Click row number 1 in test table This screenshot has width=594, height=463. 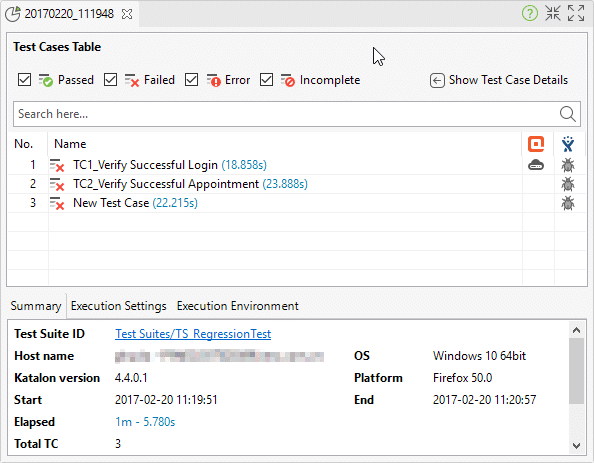click(x=33, y=165)
